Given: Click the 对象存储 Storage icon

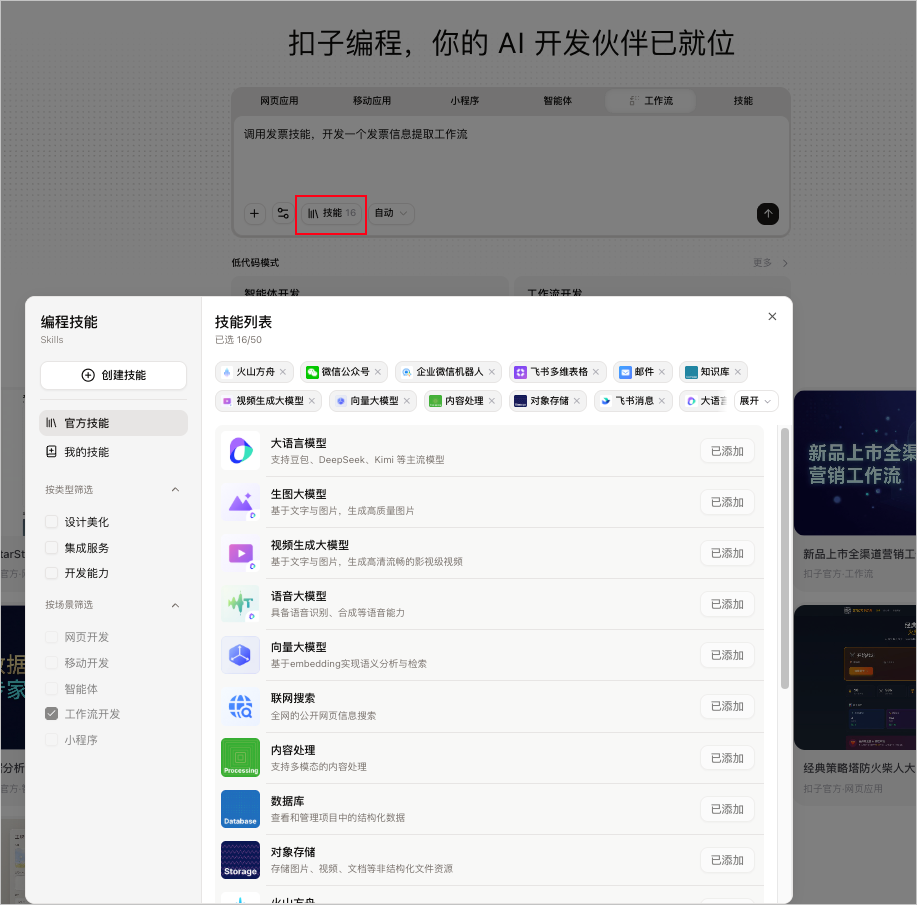Looking at the screenshot, I should [240, 859].
